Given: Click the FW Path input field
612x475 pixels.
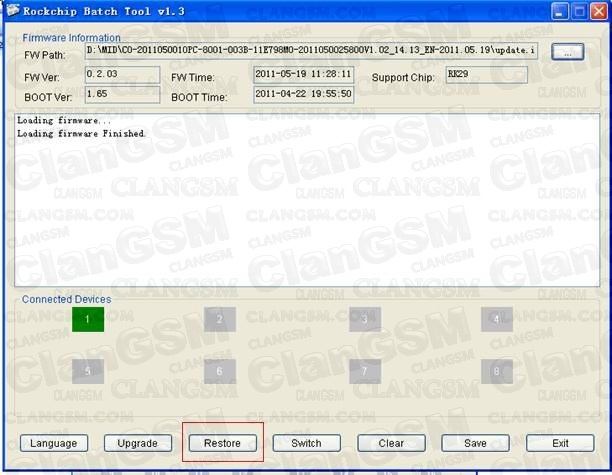Looking at the screenshot, I should click(311, 51).
